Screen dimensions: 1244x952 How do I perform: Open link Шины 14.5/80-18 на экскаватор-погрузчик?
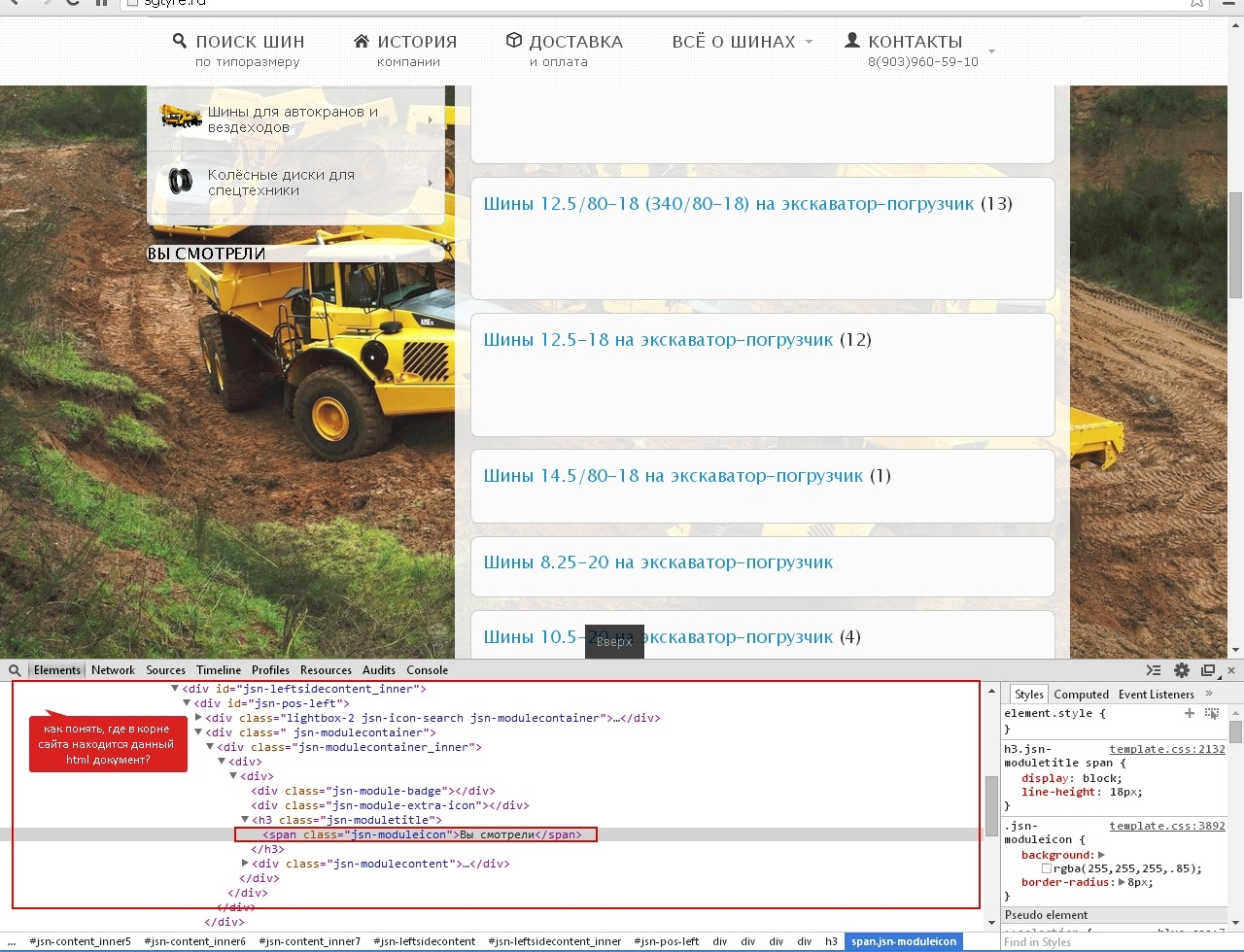(x=673, y=476)
